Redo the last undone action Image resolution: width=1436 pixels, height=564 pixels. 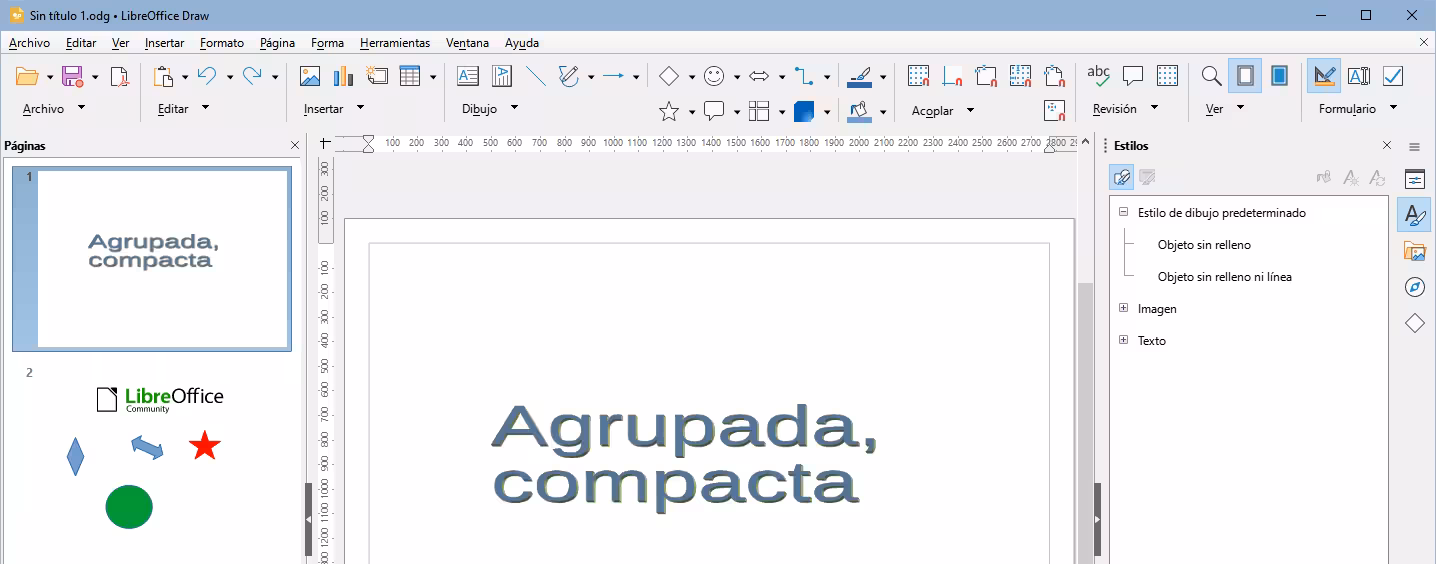click(253, 76)
